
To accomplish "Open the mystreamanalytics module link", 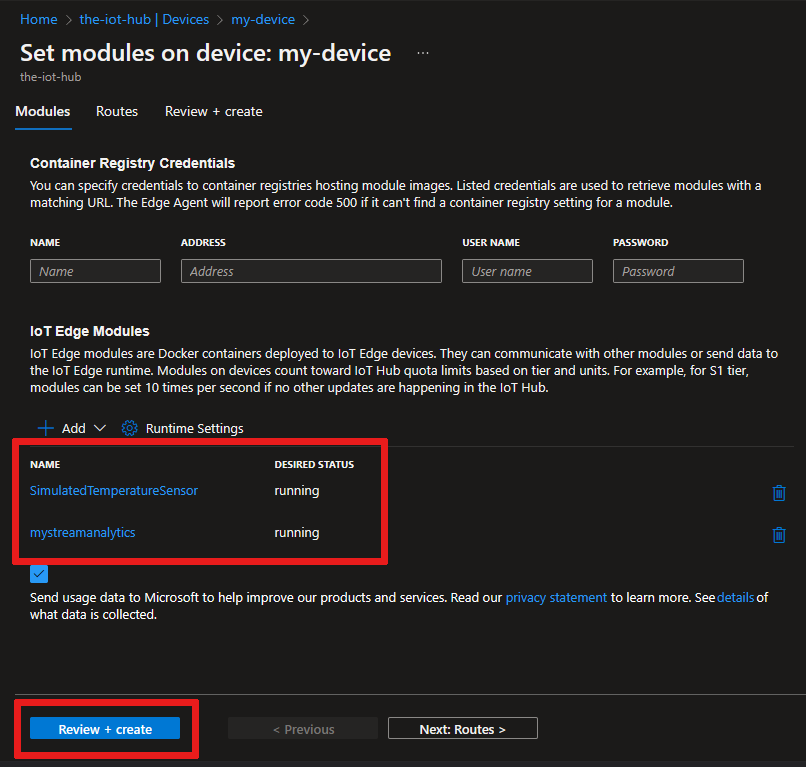I will 83,532.
